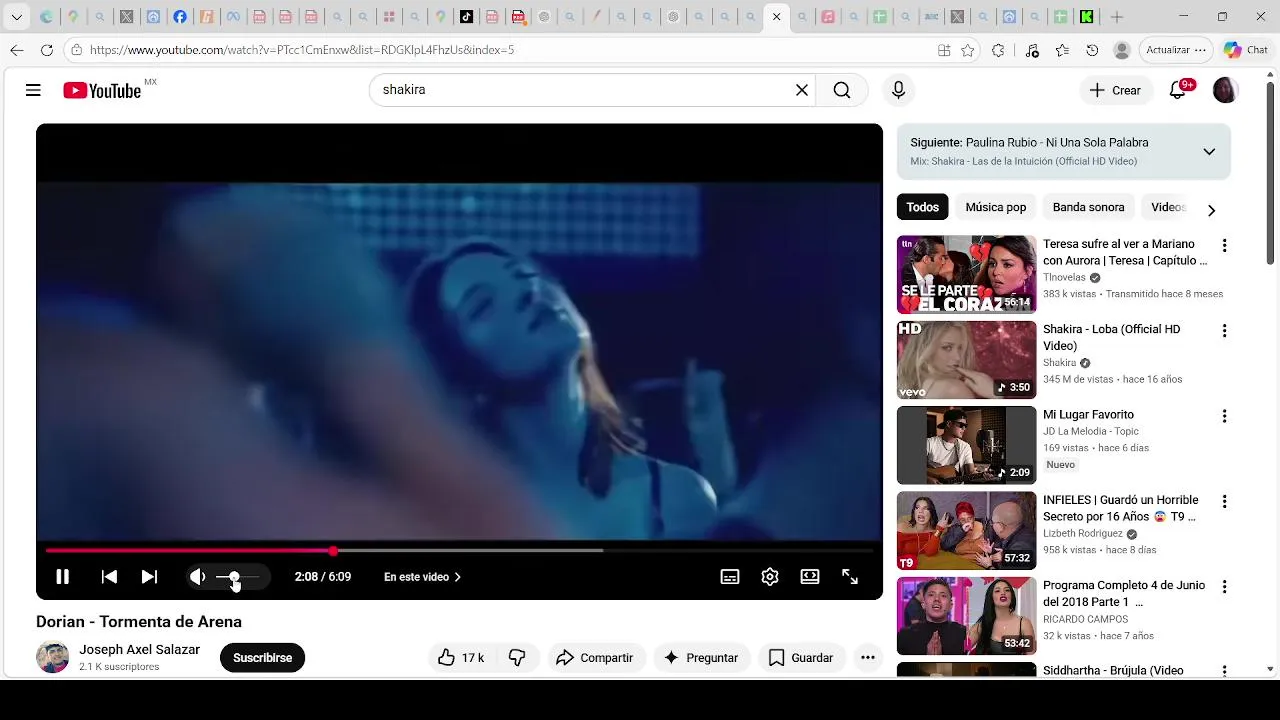The height and width of the screenshot is (720, 1280).
Task: Open the browser media control icon
Action: point(1032,50)
